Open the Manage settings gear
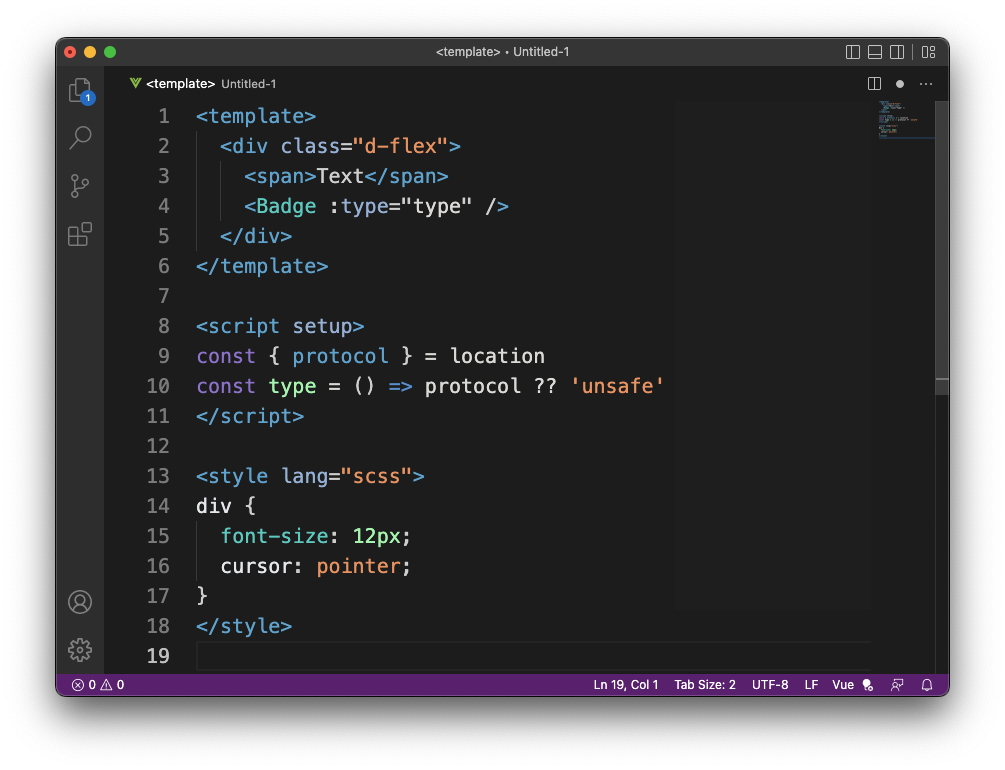Screen dimensions: 1005x770 pyautogui.click(x=80, y=650)
